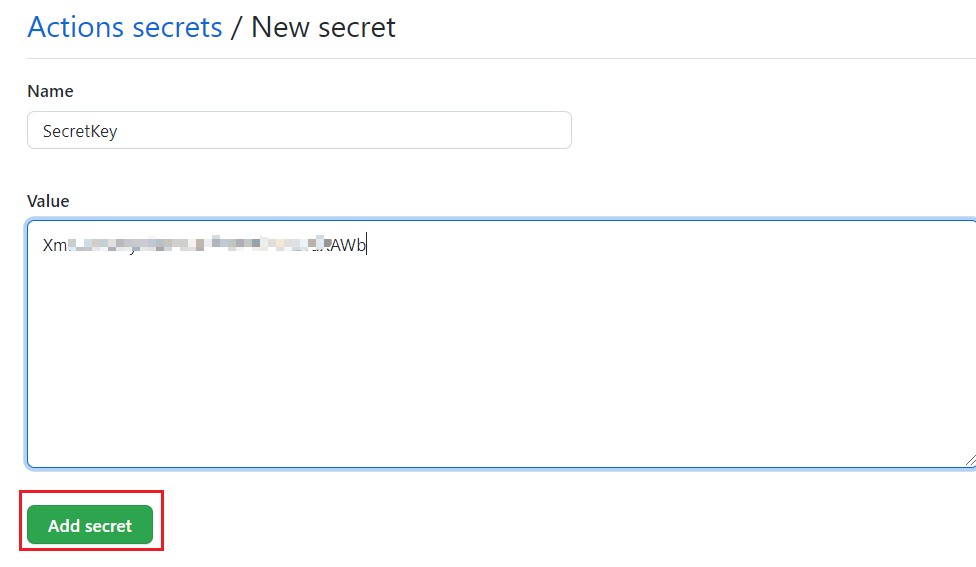Open the Actions secrets breadcrumb link
The height and width of the screenshot is (567, 976).
[124, 27]
